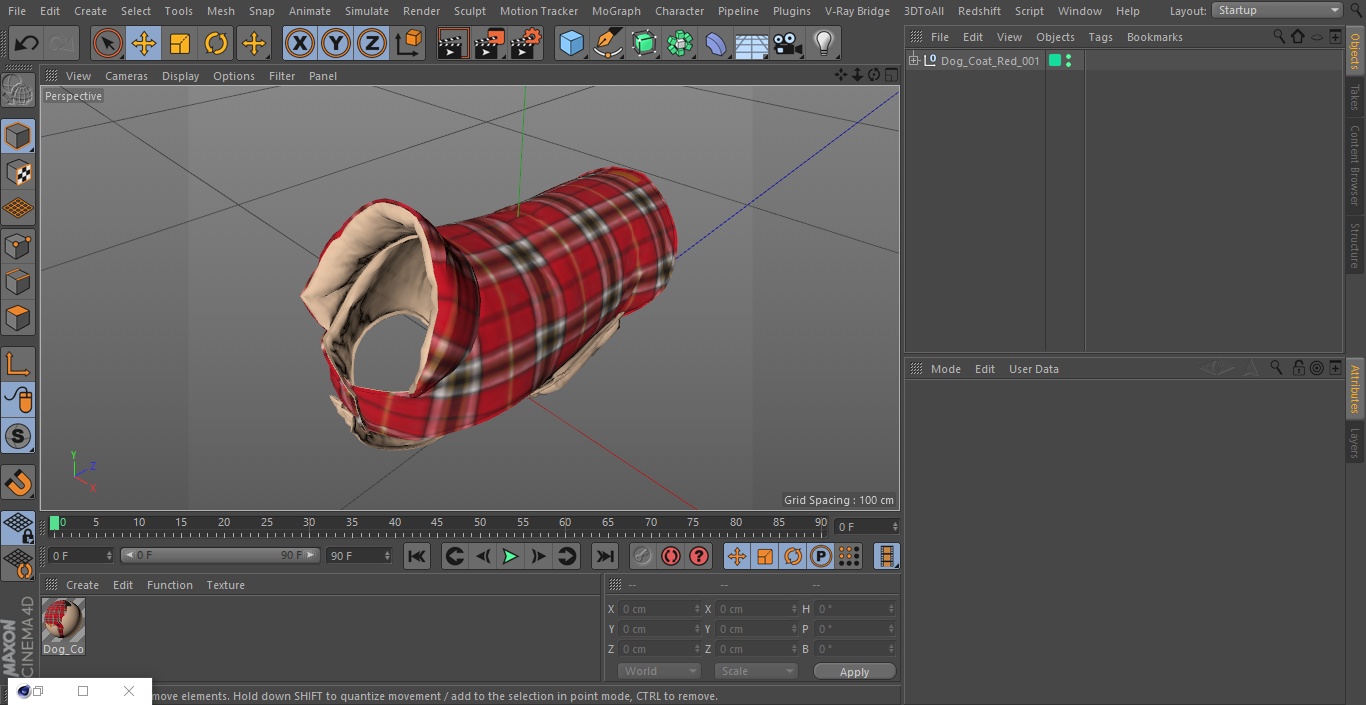The width and height of the screenshot is (1366, 705).
Task: Click timeline ruler at frame 45
Action: (437, 522)
